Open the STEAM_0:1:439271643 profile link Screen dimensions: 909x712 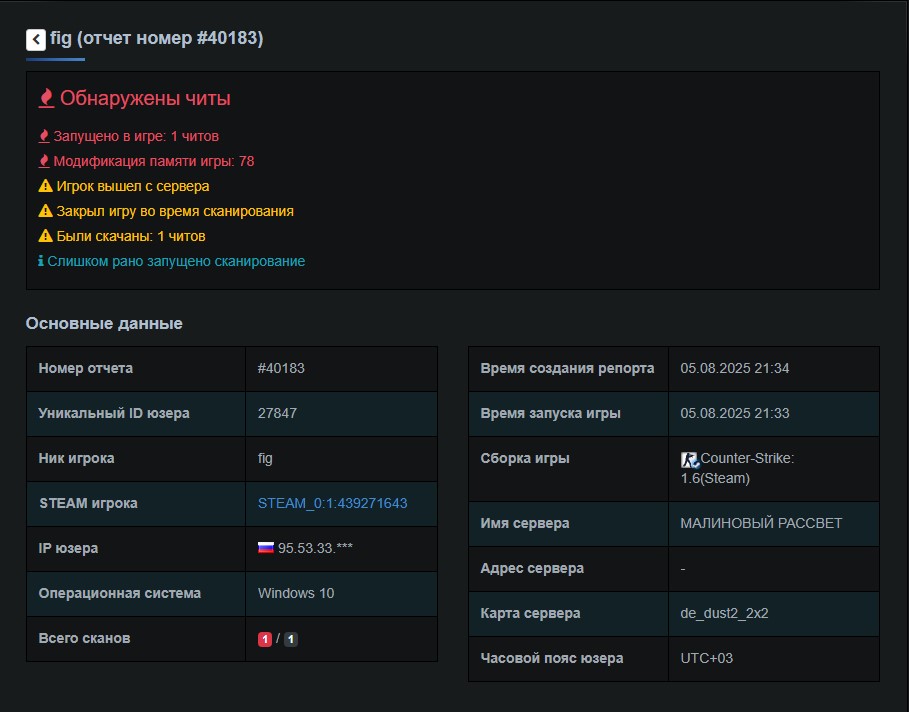pyautogui.click(x=332, y=503)
